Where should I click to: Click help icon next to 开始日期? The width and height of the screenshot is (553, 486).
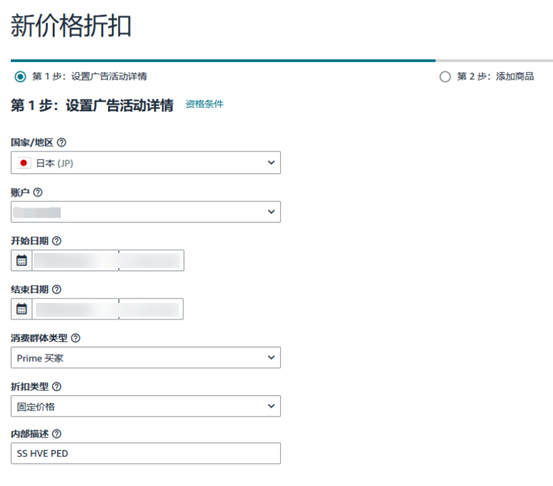point(57,241)
